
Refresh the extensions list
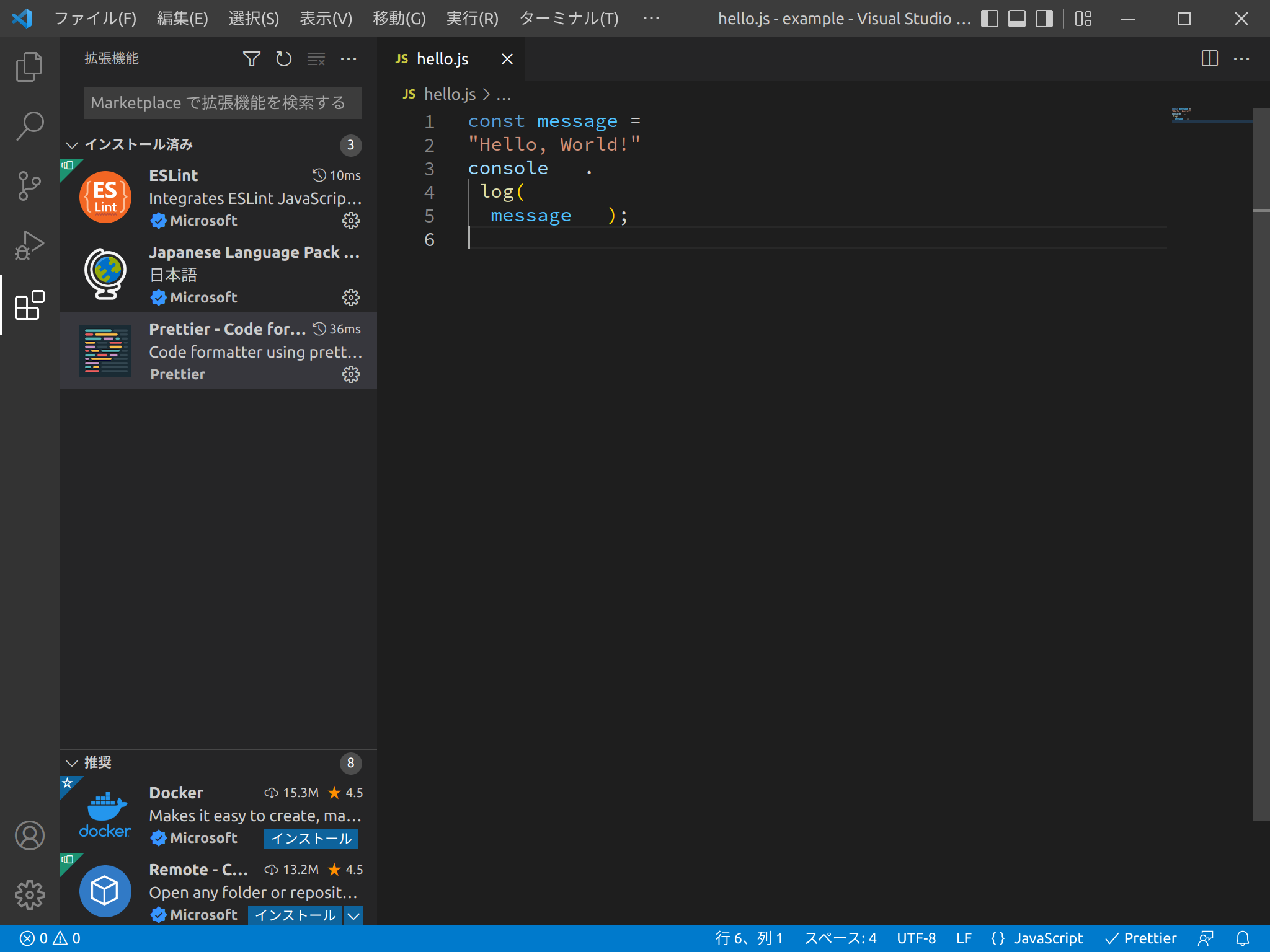tap(283, 59)
